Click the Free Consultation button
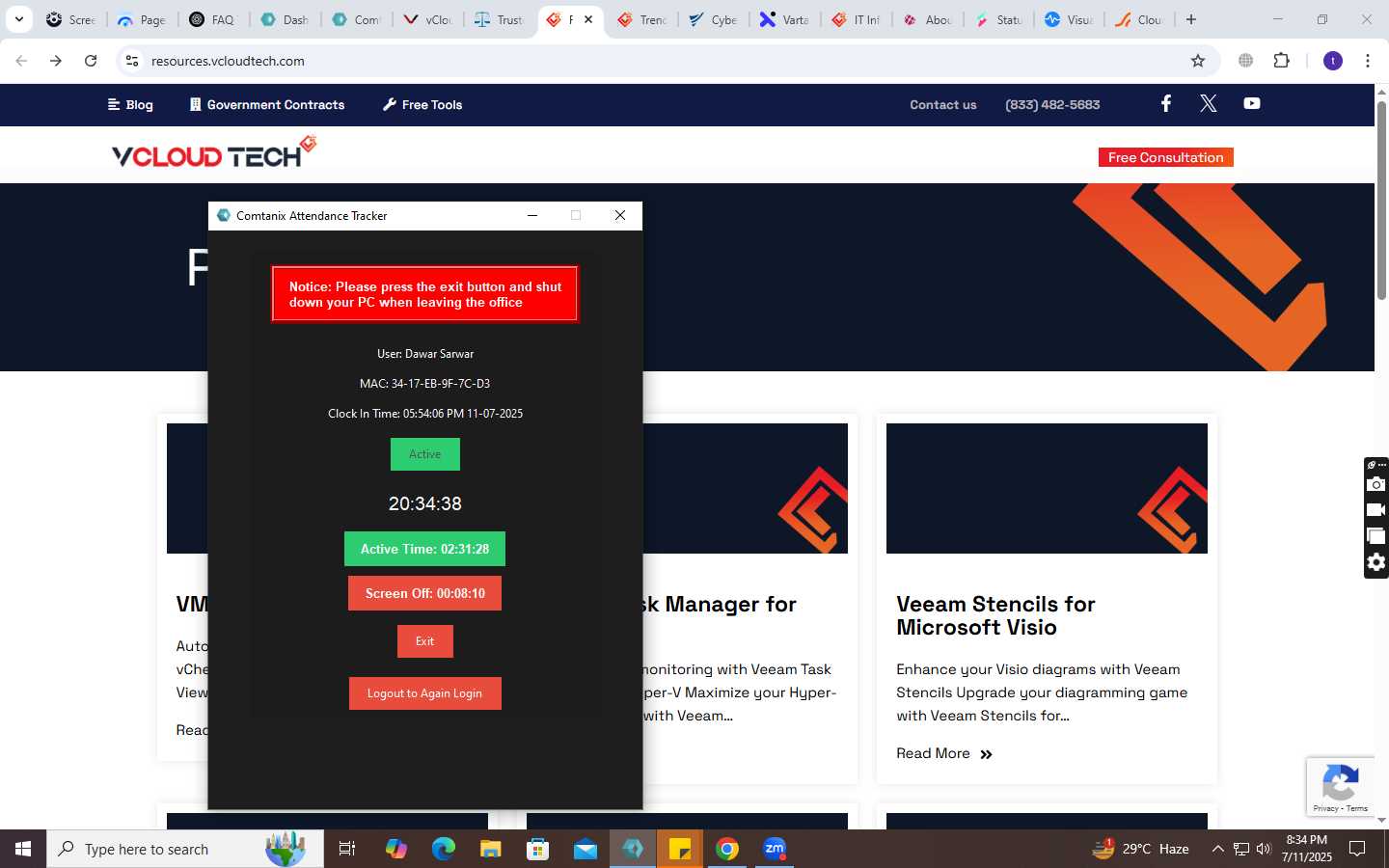 1165,157
